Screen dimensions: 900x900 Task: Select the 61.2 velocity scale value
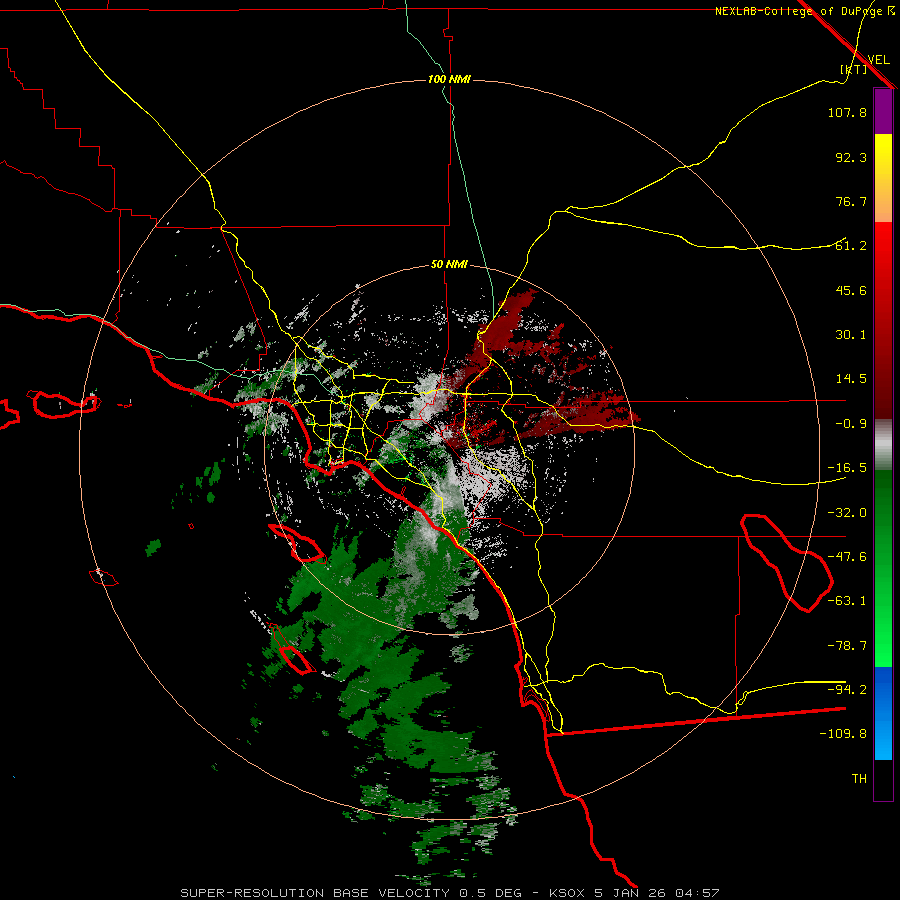coord(851,246)
